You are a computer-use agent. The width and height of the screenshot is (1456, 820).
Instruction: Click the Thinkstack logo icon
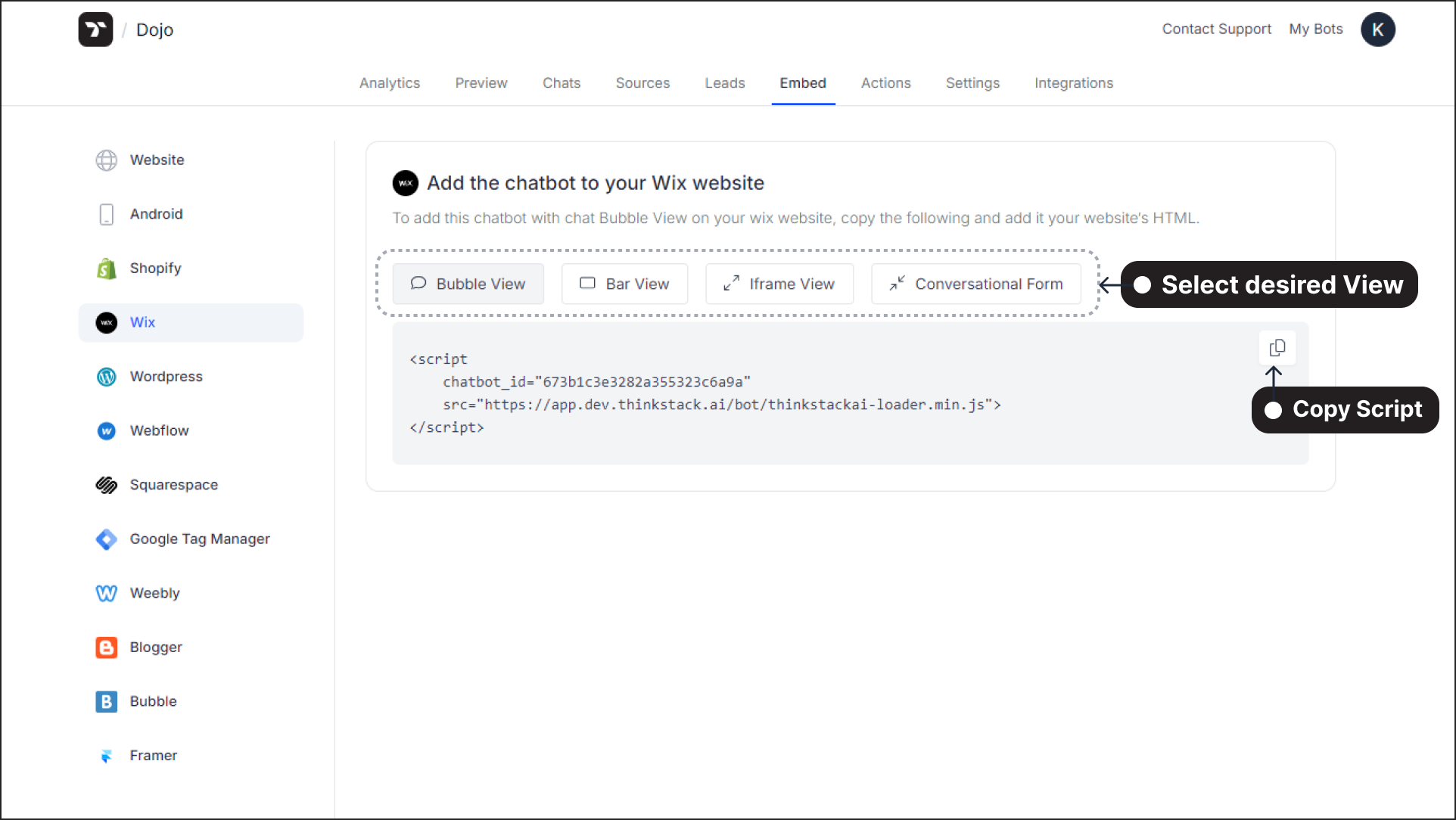coord(95,30)
